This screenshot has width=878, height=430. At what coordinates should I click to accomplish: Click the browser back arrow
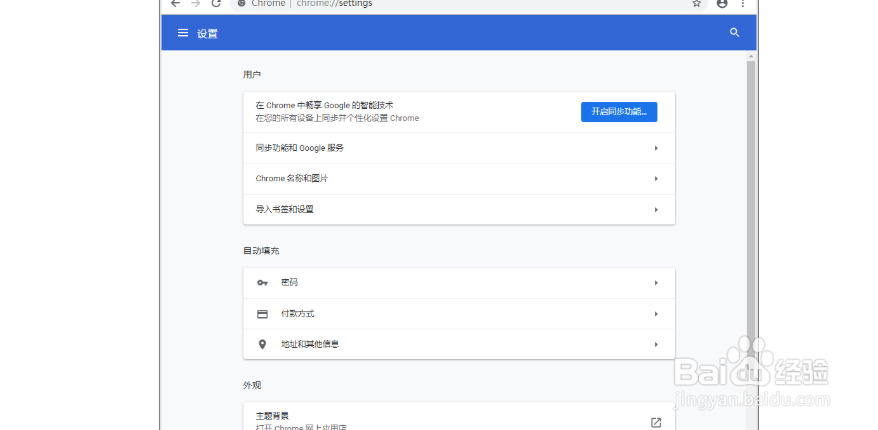[175, 3]
